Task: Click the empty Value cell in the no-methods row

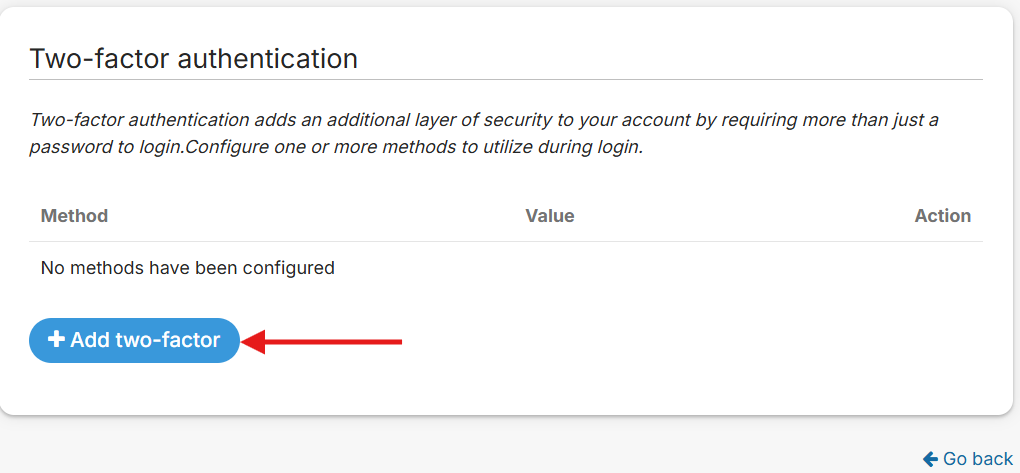Action: coord(550,268)
